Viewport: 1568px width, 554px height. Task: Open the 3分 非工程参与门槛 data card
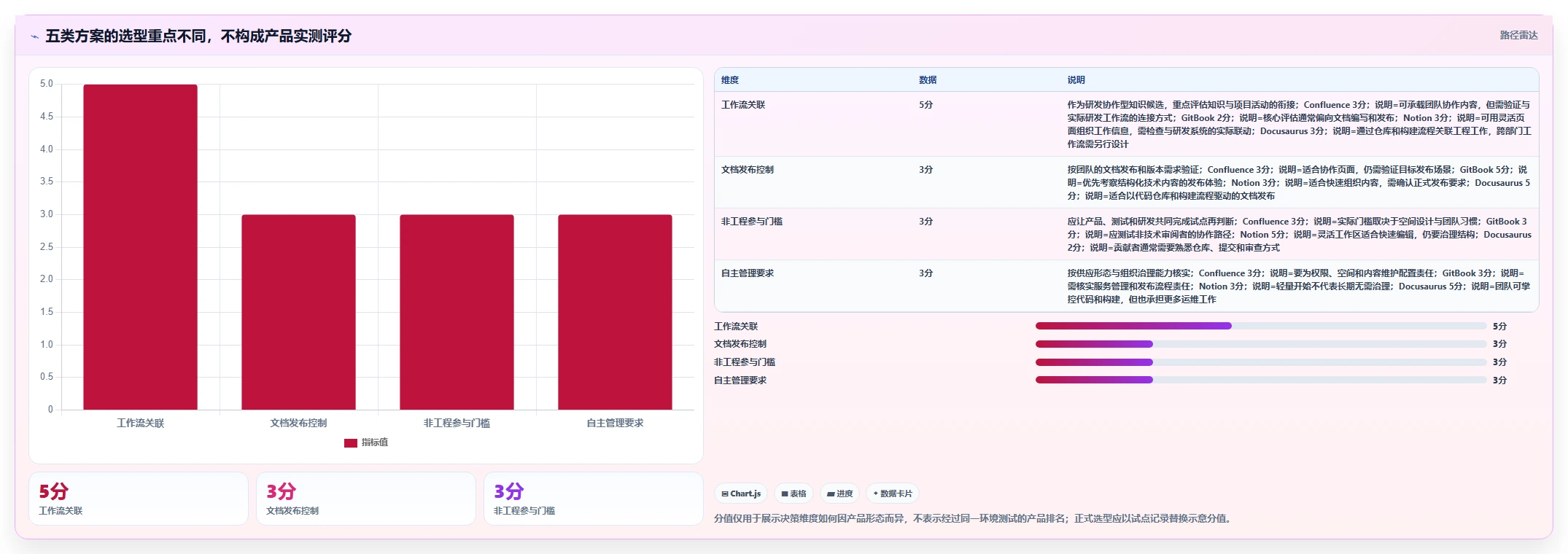(594, 499)
